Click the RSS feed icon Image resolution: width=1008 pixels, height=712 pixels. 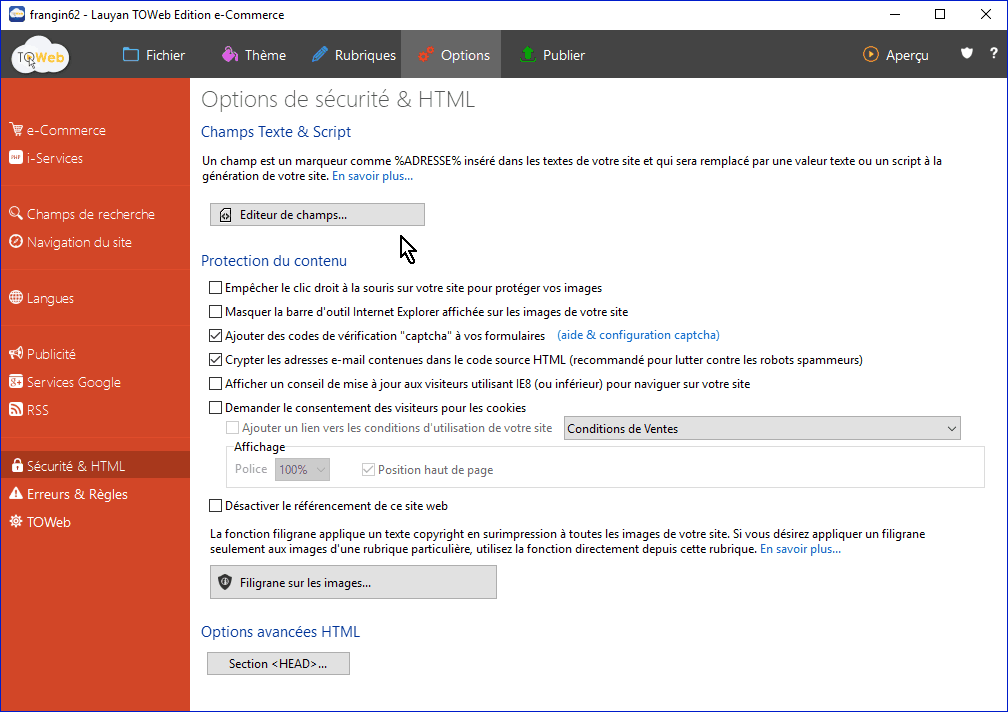coord(16,410)
